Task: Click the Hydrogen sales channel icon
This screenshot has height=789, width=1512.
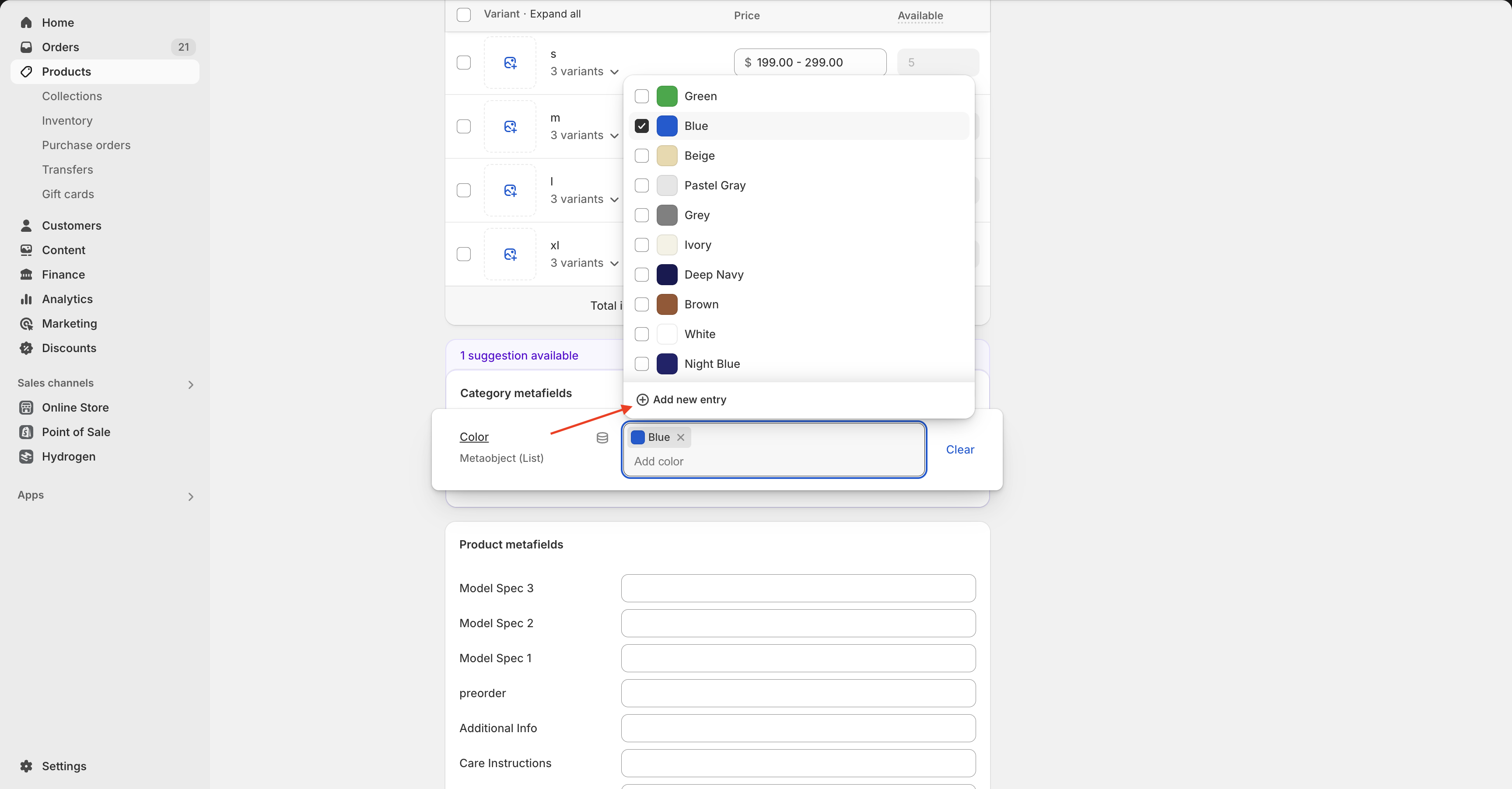Action: click(26, 457)
